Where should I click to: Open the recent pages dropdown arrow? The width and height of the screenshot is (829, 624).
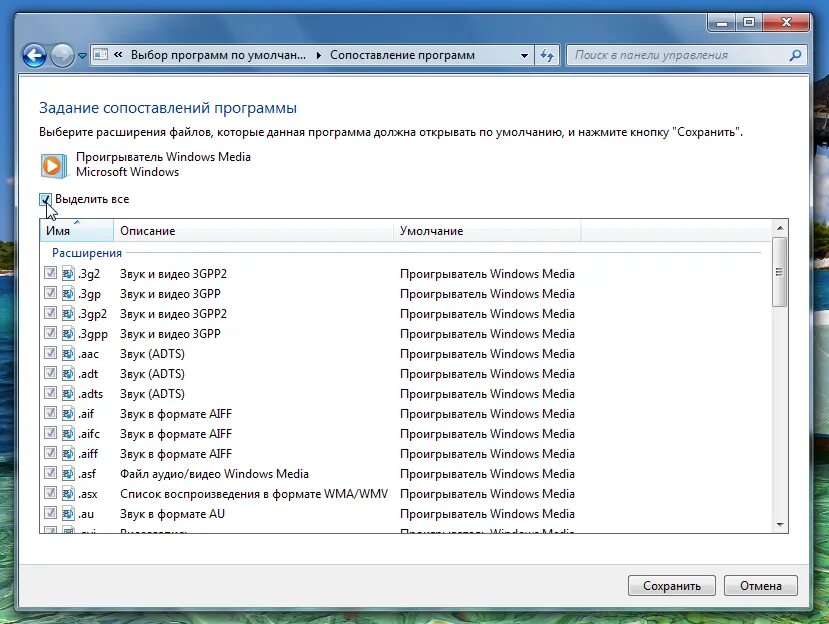tap(82, 56)
